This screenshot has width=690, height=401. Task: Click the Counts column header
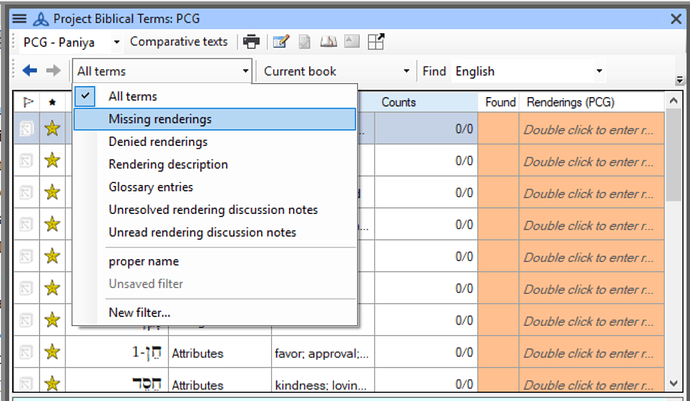398,102
